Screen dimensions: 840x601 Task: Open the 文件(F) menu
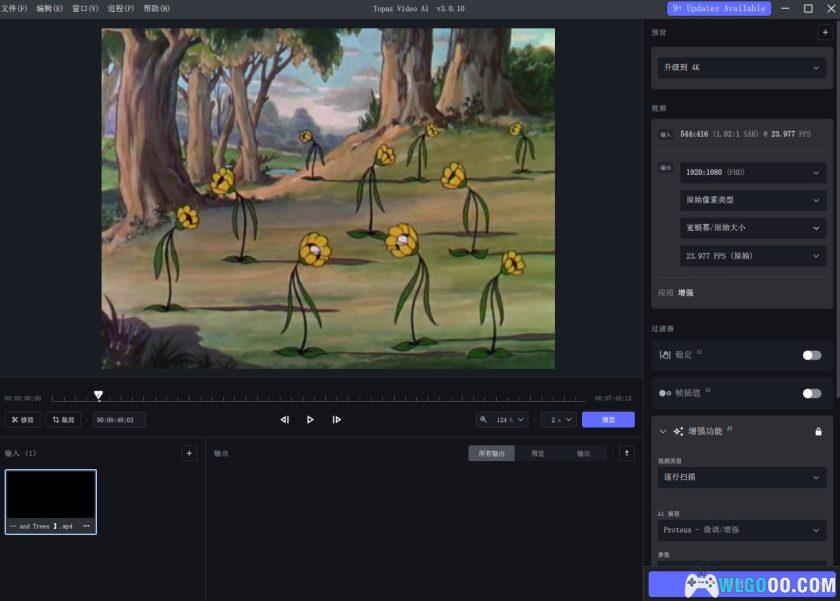[14, 8]
